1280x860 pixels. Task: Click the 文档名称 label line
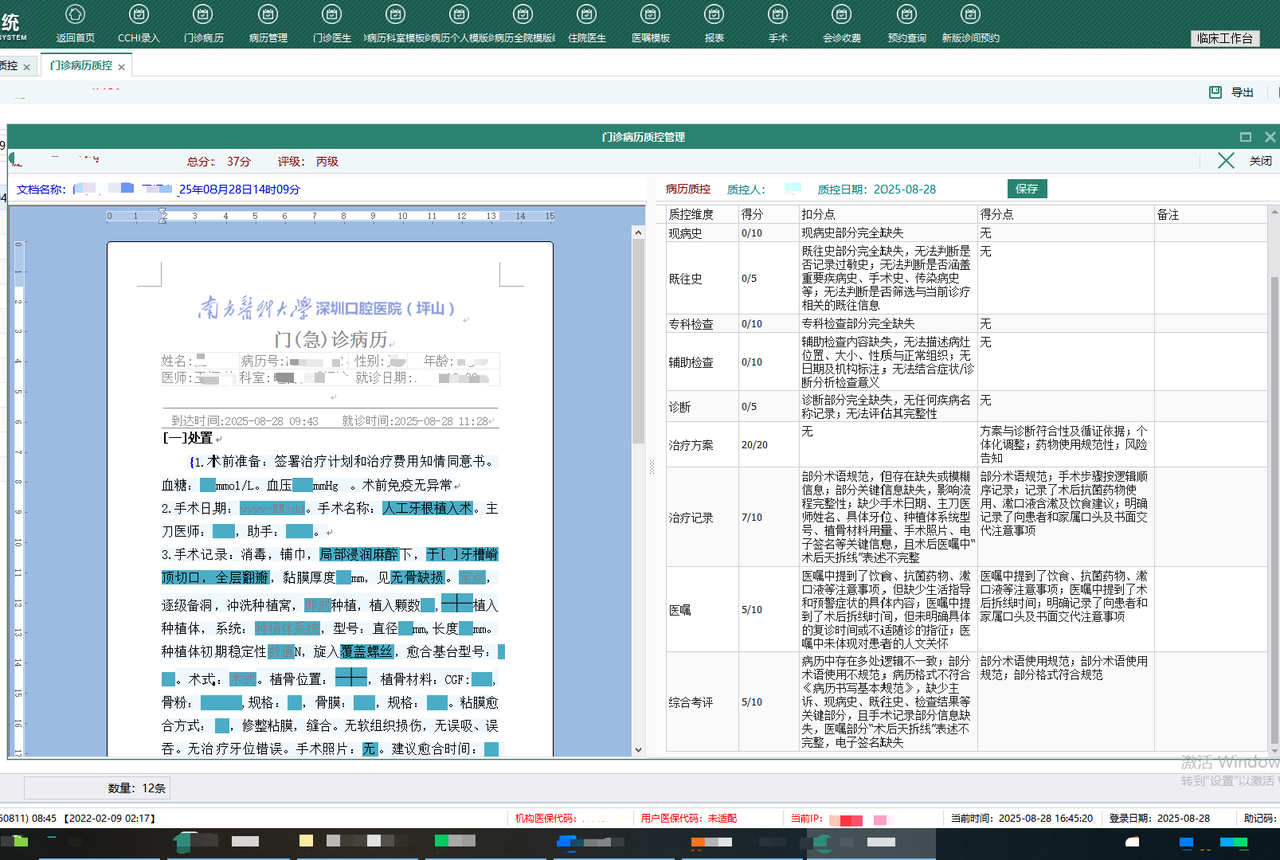[x=158, y=189]
